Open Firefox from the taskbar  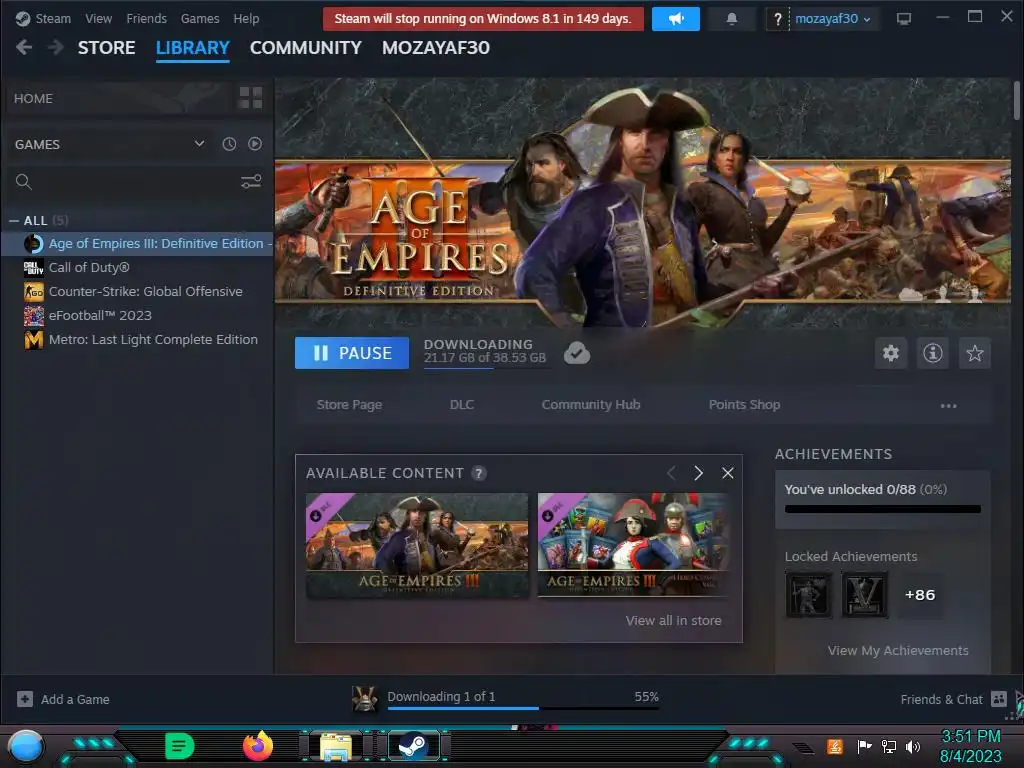(257, 746)
